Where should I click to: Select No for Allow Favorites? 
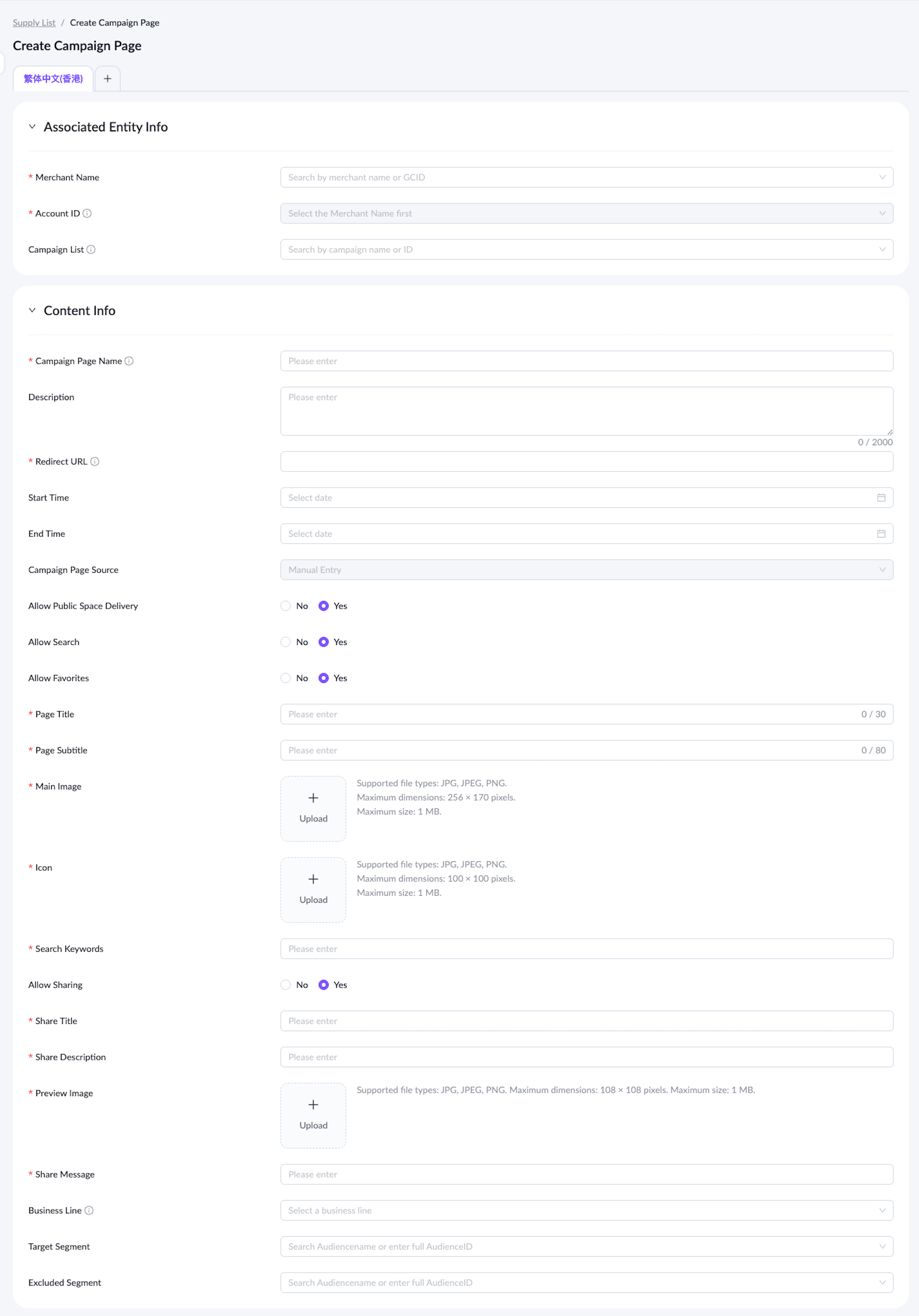click(x=286, y=678)
